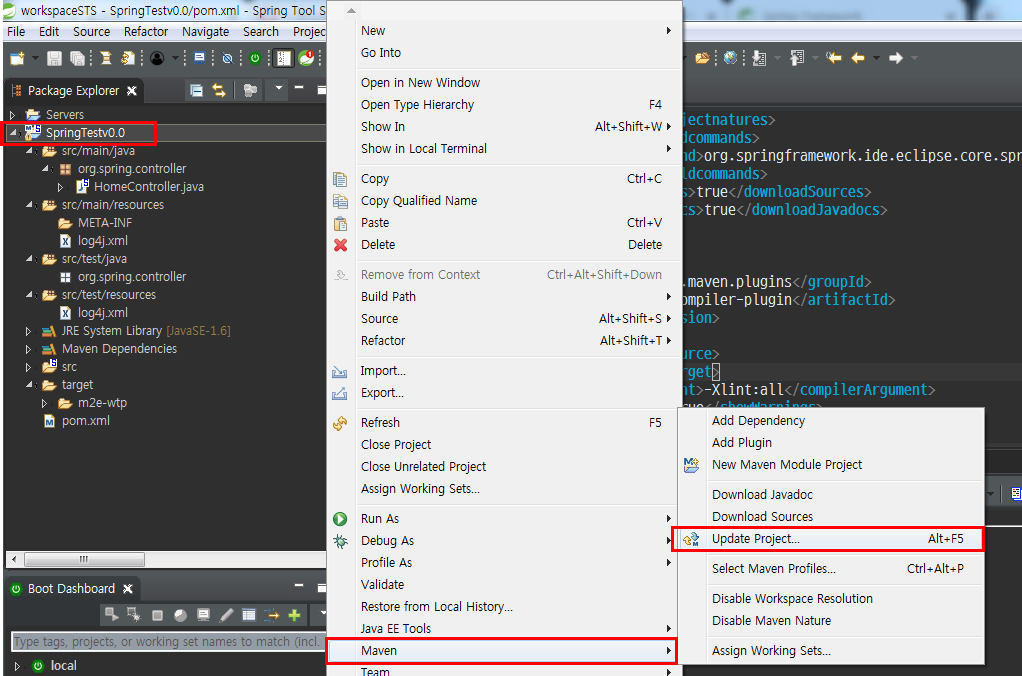Choose Delete in the context menu
1022x676 pixels.
click(x=503, y=245)
